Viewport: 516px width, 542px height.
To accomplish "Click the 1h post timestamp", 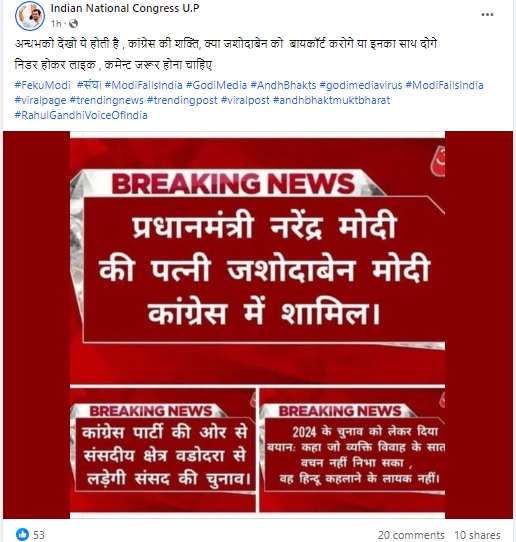I will point(56,24).
